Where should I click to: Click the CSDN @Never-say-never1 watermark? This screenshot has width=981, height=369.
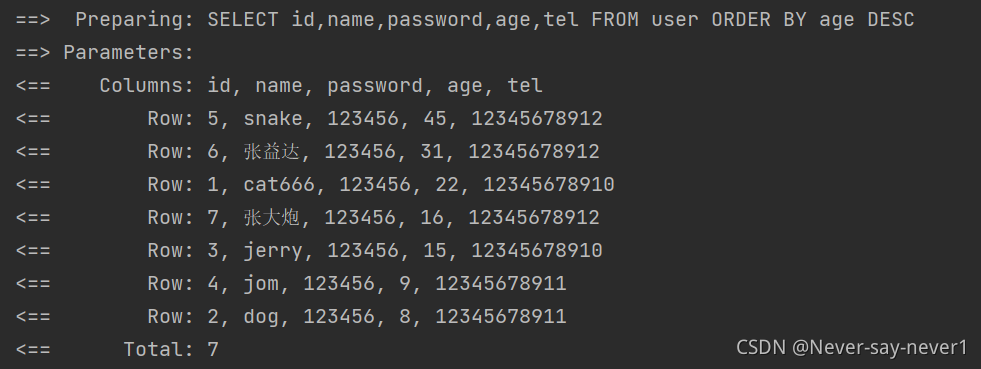(x=851, y=347)
